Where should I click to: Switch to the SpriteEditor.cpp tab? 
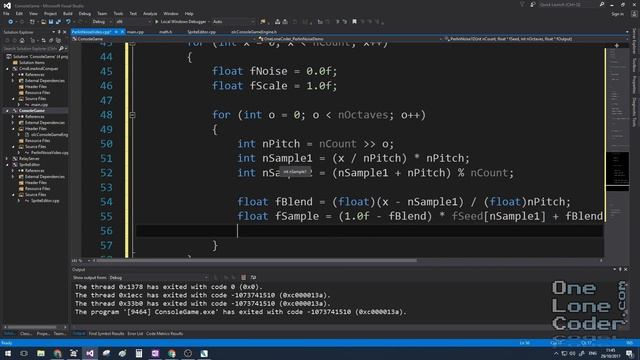(201, 32)
